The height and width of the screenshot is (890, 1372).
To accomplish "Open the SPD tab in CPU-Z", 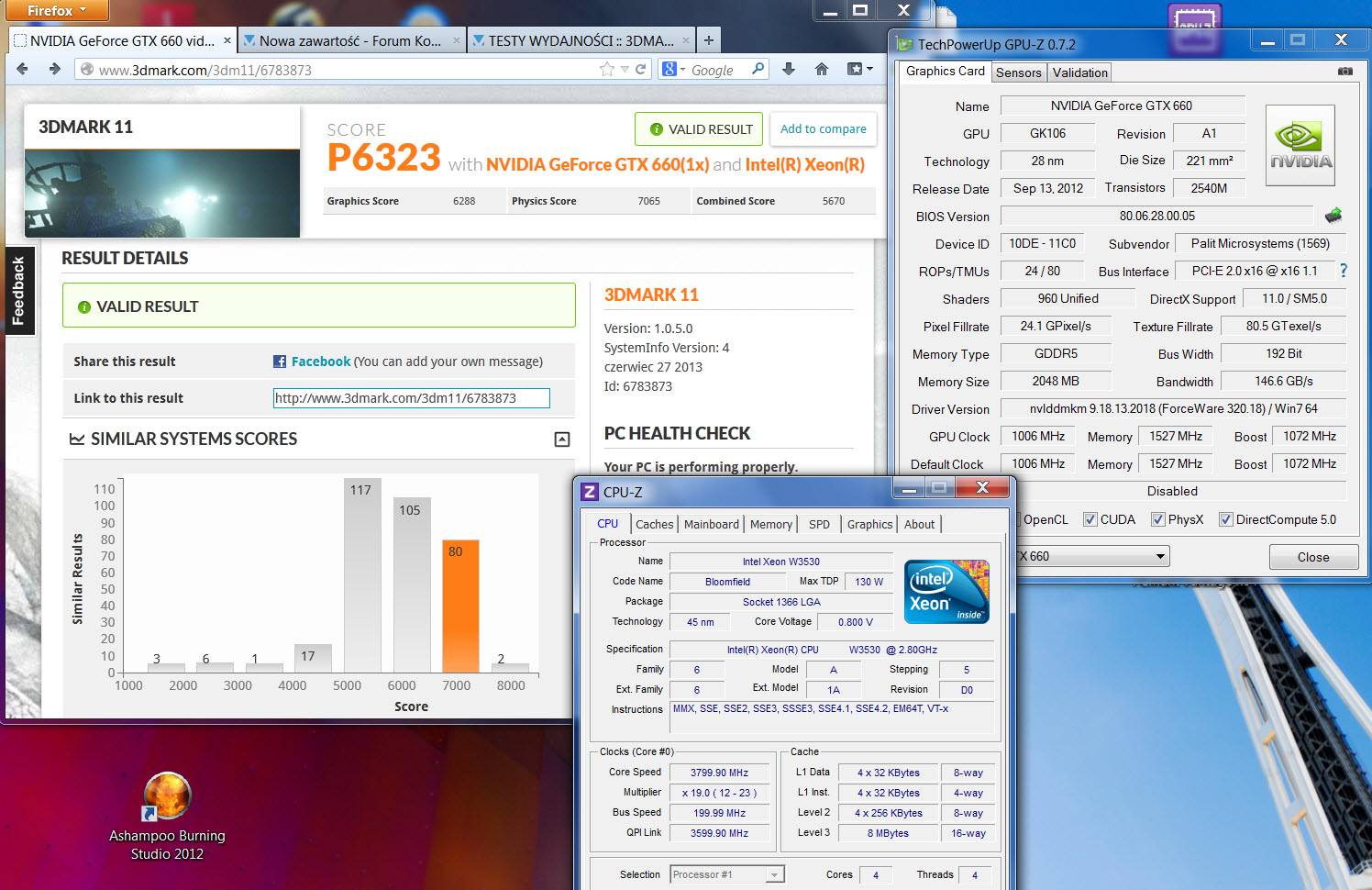I will coord(819,524).
